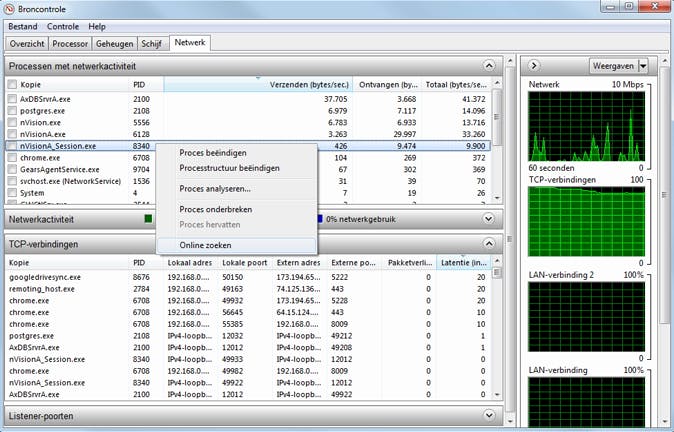
Task: Select the checkbox next to chrome.exe
Action: 11,157
